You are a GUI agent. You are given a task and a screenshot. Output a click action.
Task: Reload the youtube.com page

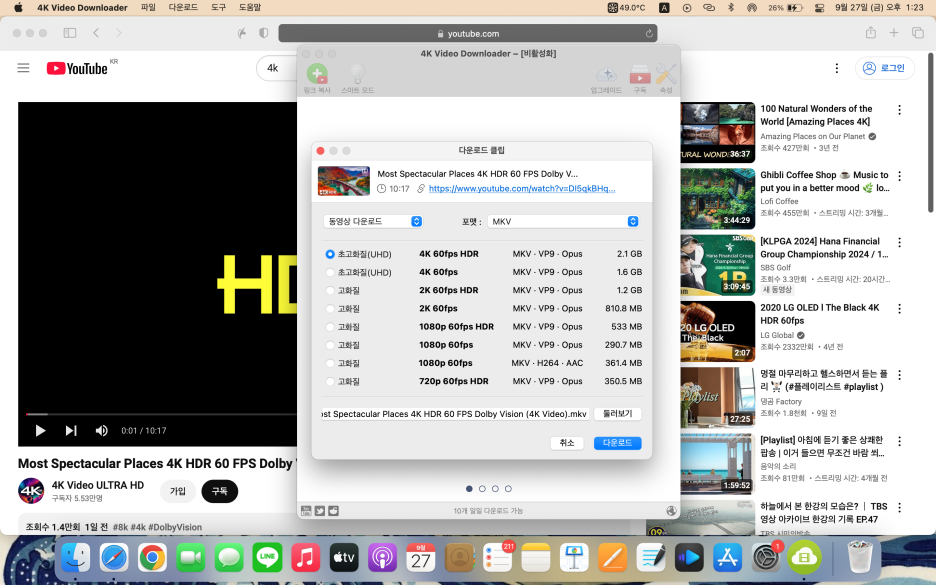click(649, 33)
